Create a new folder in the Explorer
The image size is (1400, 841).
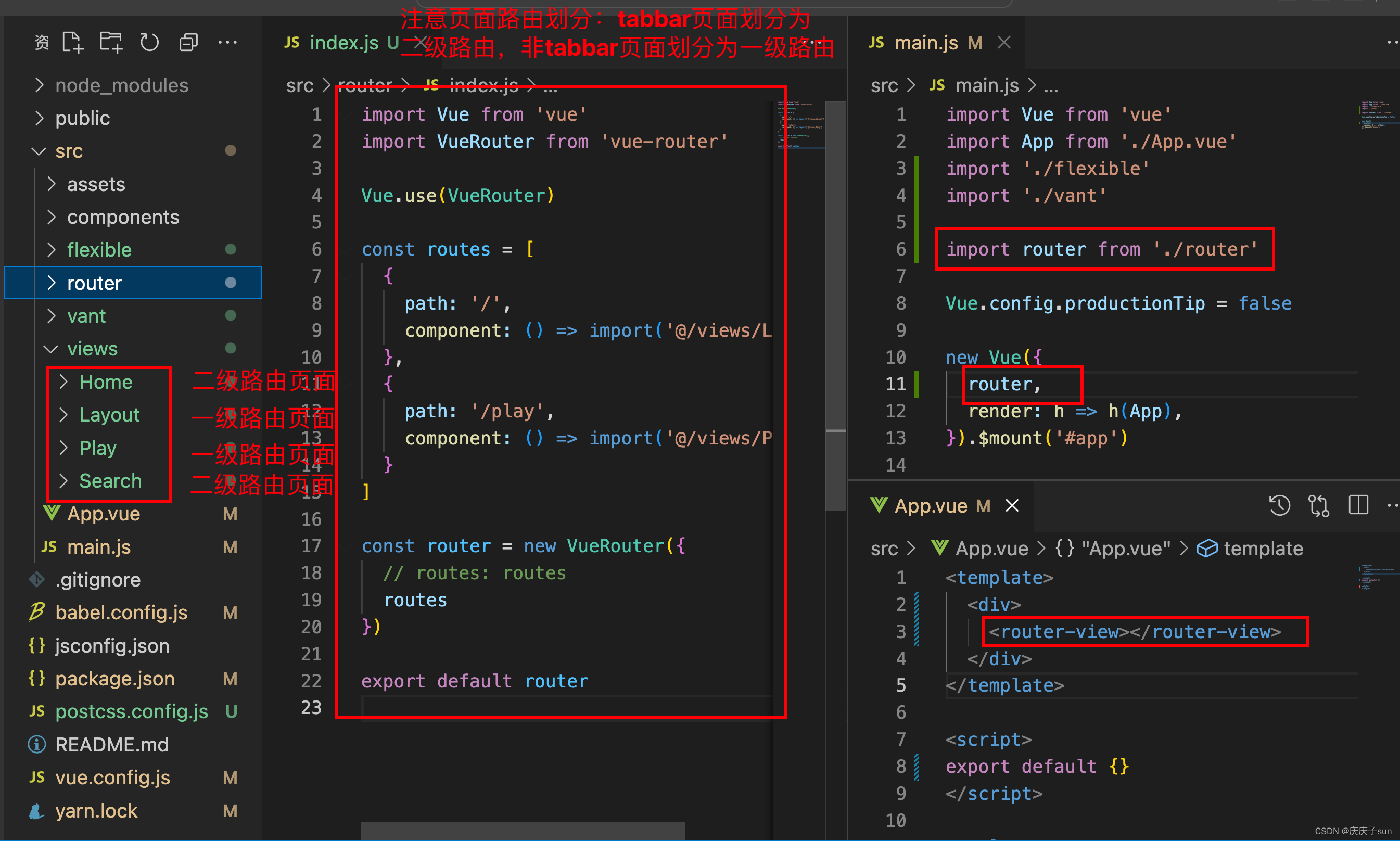pos(111,42)
